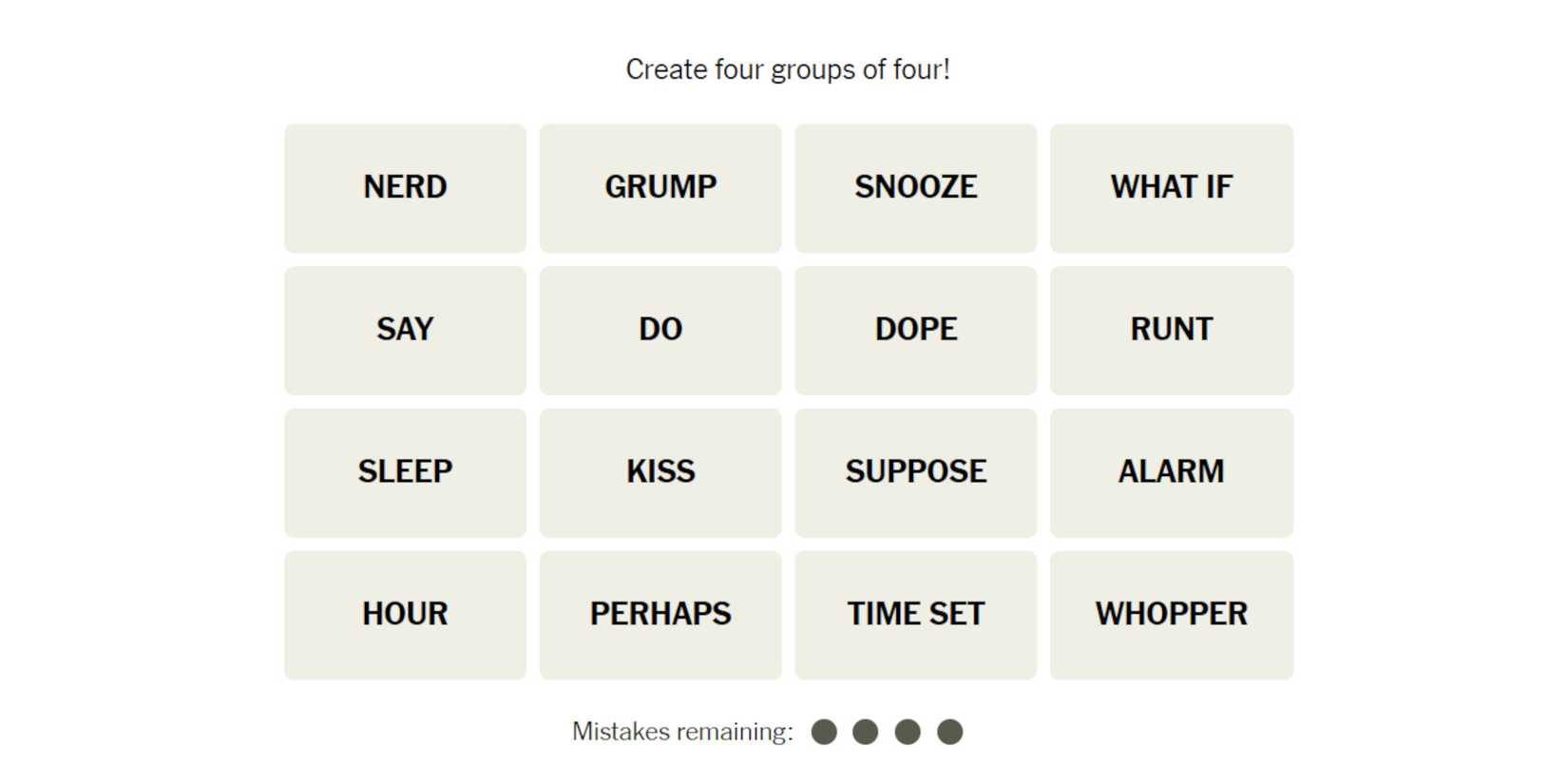Click the first mistakes remaining dot
Image resolution: width=1568 pixels, height=784 pixels.
(824, 732)
